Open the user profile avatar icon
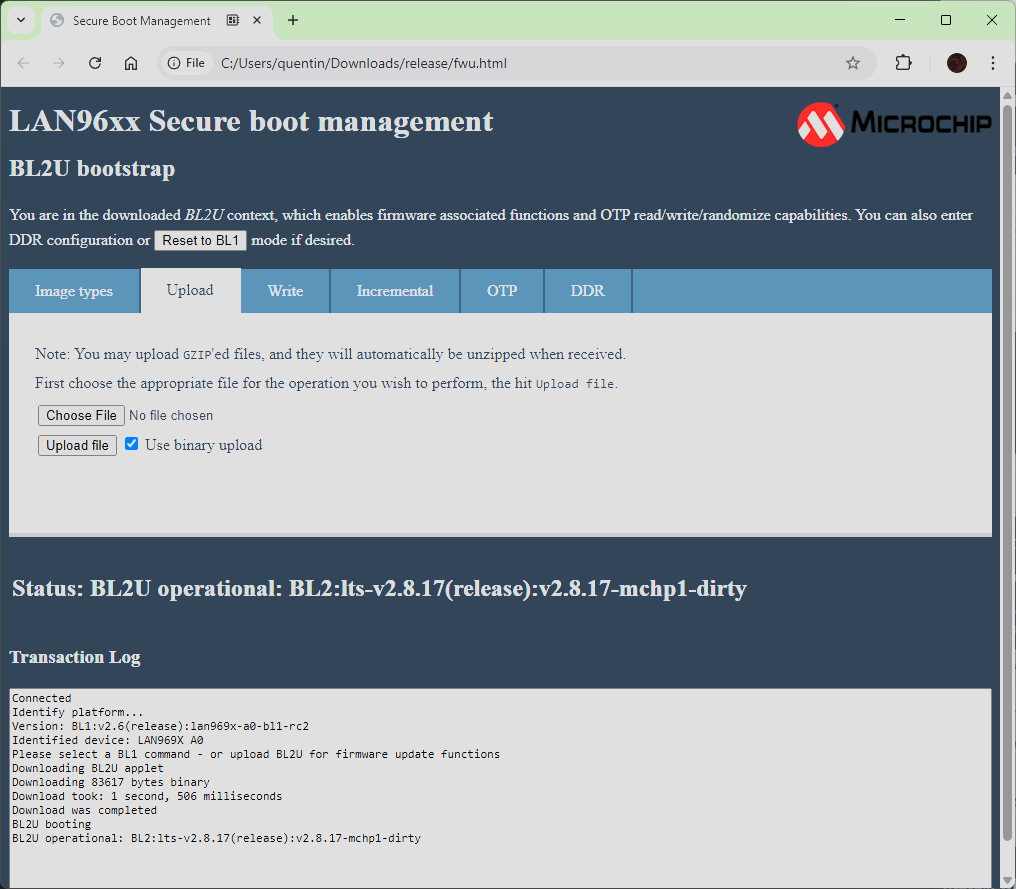This screenshot has height=889, width=1016. coord(957,63)
